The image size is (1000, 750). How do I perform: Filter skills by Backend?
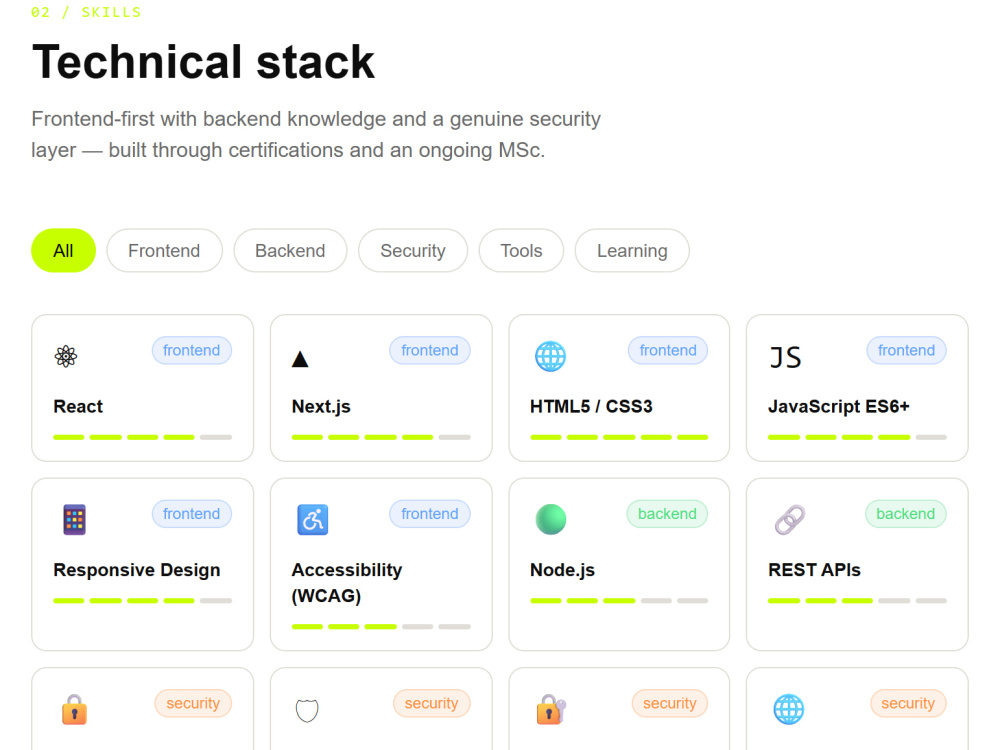click(x=290, y=251)
